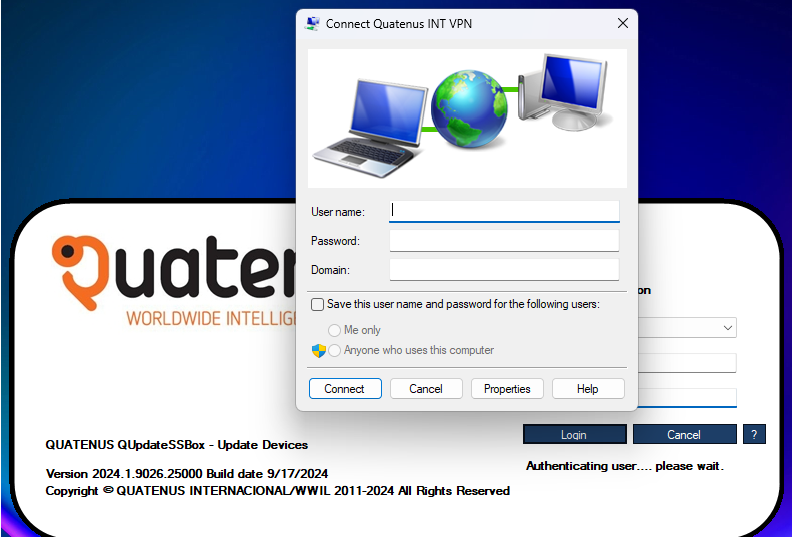Enable Save this user name and password
Viewport: 792px width, 537px height.
pos(318,304)
